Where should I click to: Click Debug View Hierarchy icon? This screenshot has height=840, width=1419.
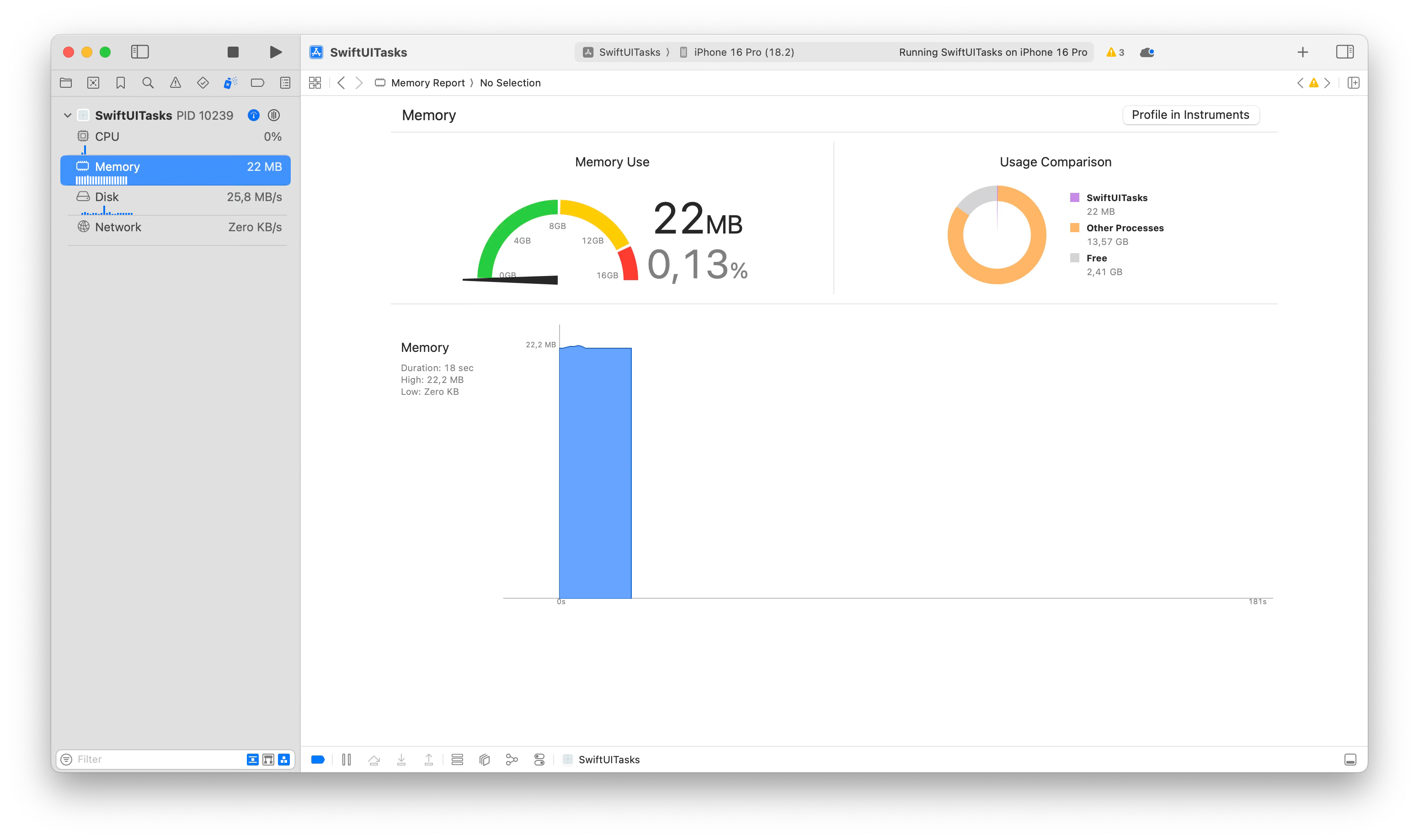coord(485,760)
